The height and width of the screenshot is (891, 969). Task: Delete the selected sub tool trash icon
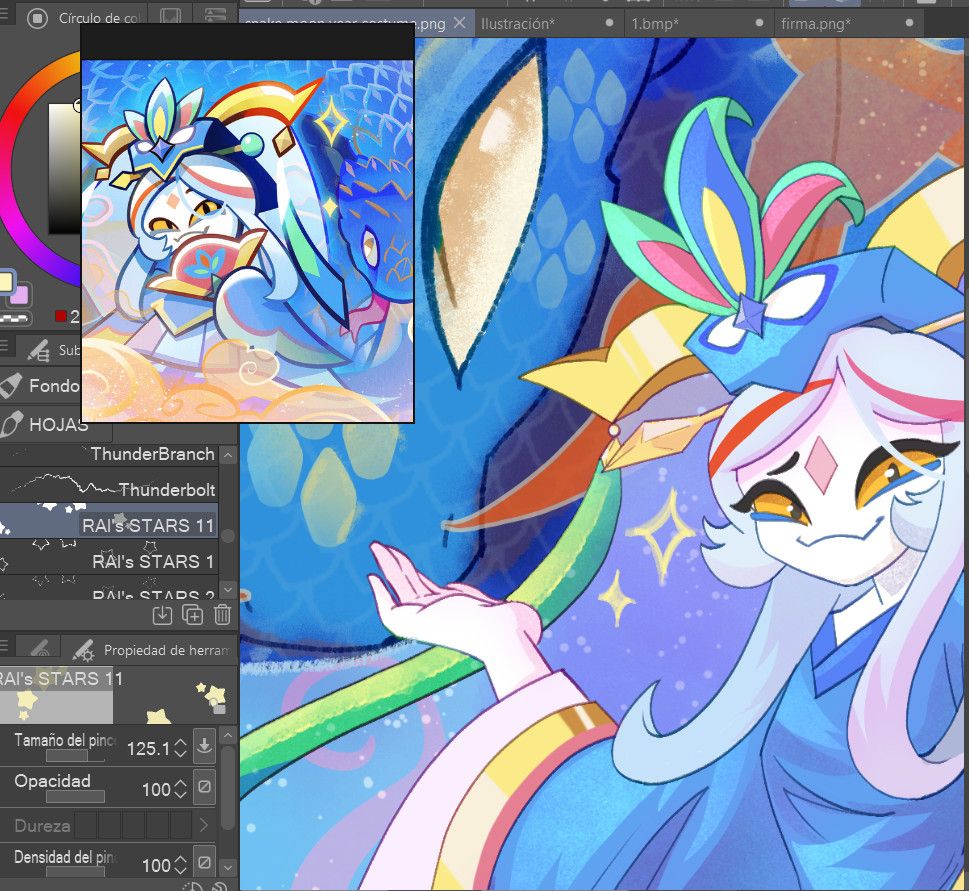point(222,615)
